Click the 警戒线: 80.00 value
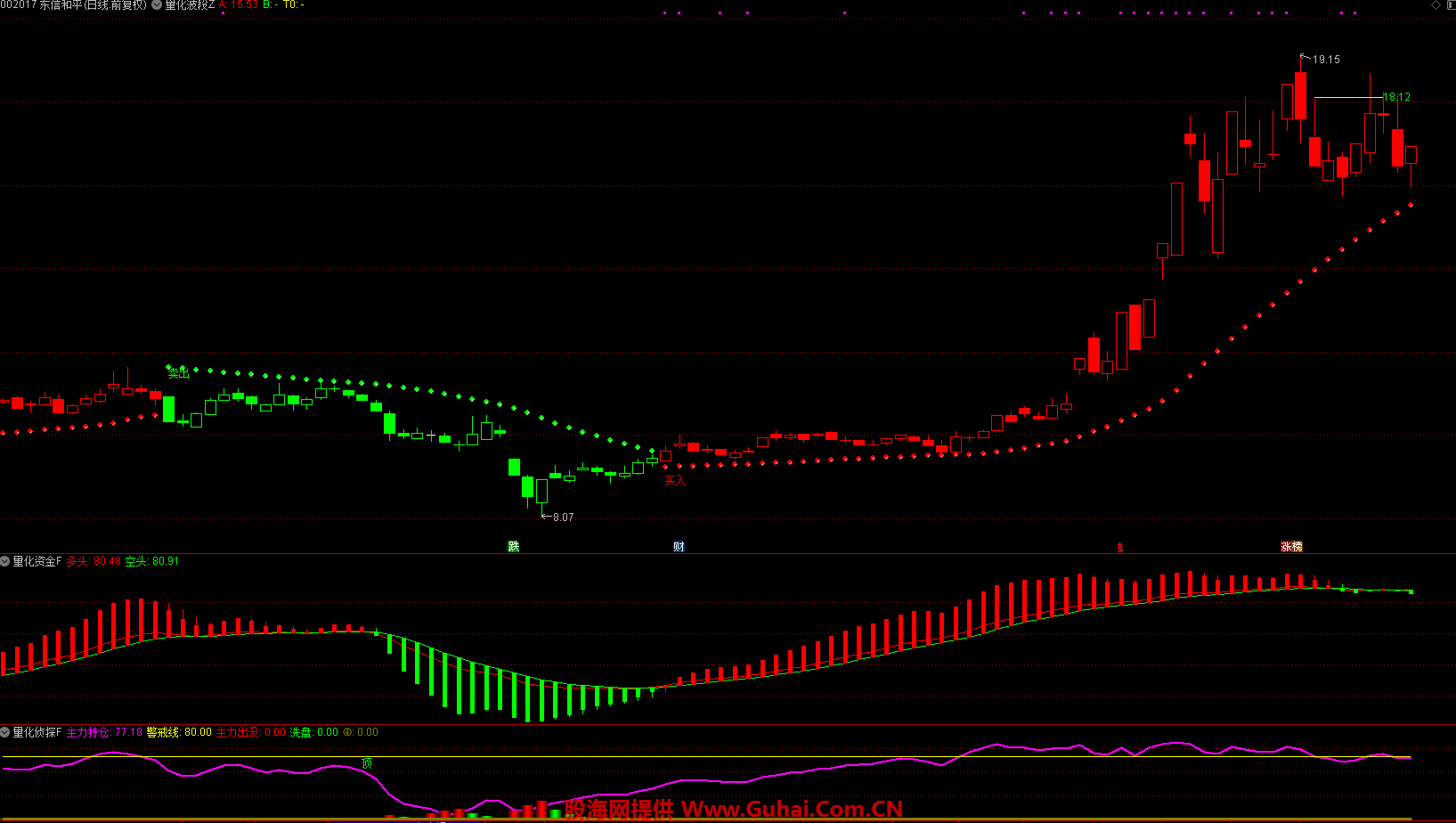1456x823 pixels. click(179, 732)
